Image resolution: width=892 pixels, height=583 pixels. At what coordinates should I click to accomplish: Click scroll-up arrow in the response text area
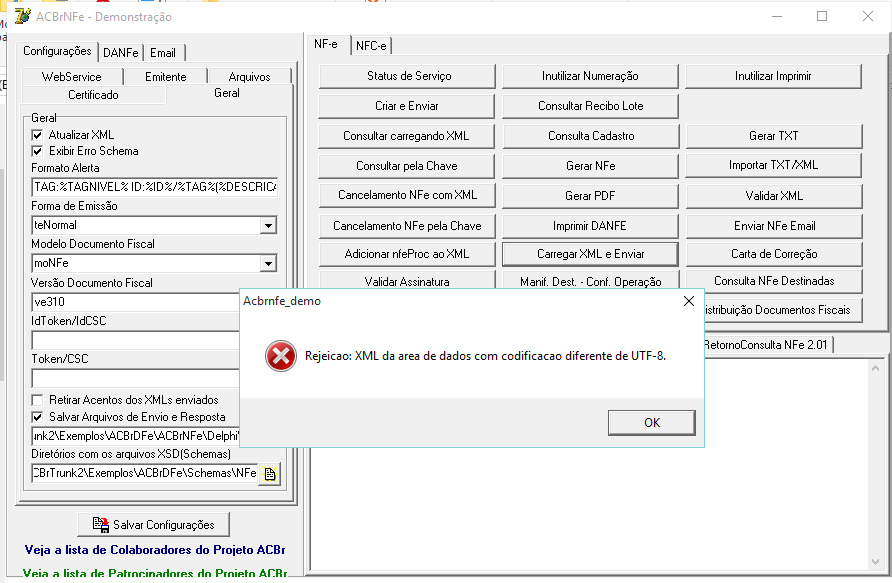875,369
